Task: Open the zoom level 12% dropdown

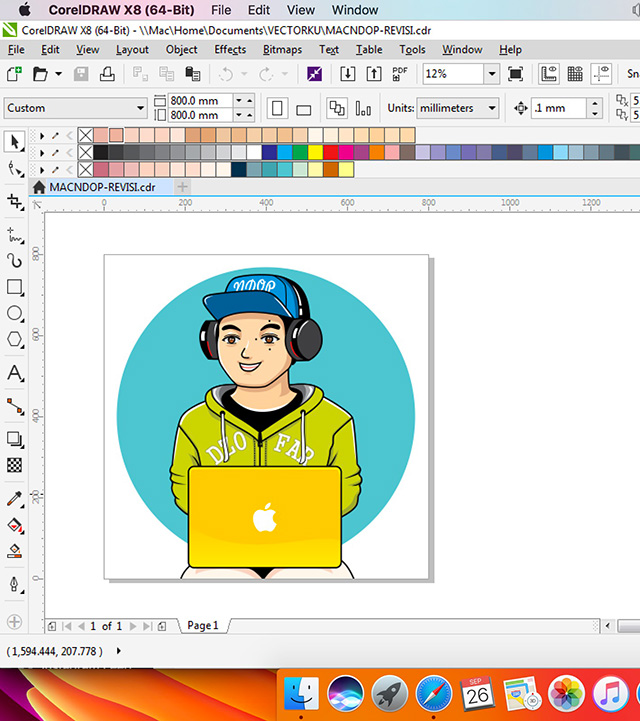Action: point(491,74)
